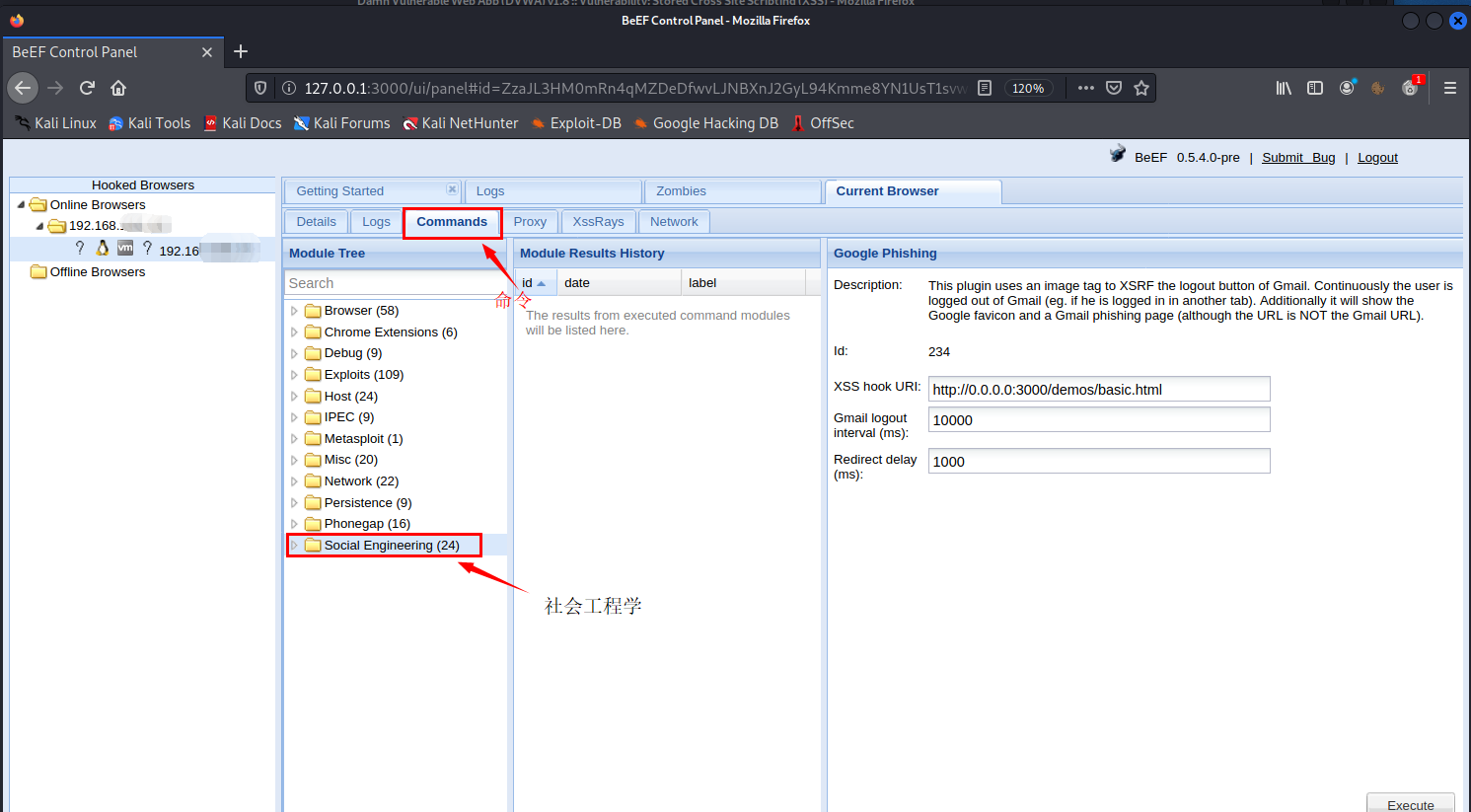Click the Online Browsers folder icon

coord(38,204)
